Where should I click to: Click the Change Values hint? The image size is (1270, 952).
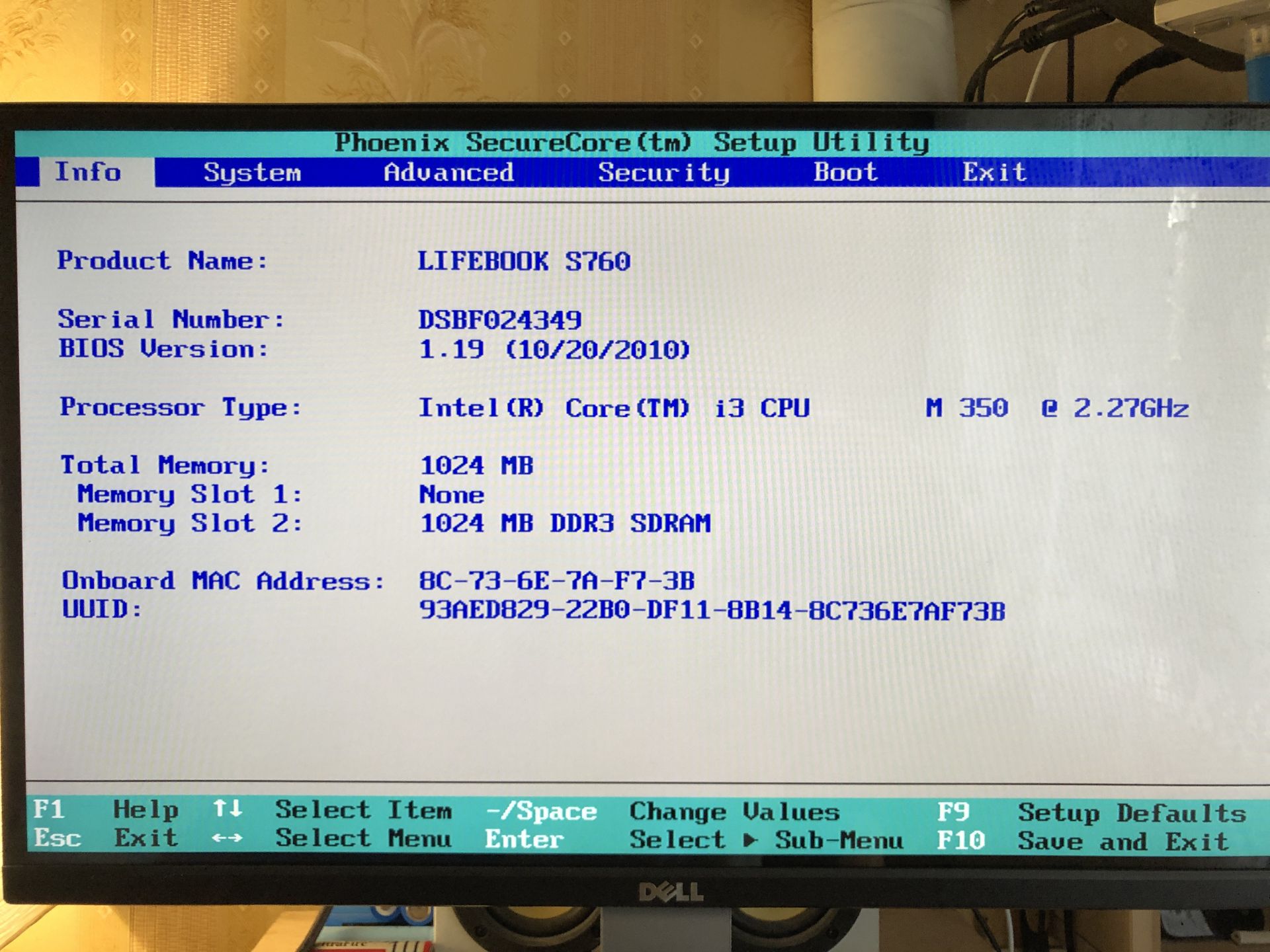(x=734, y=811)
